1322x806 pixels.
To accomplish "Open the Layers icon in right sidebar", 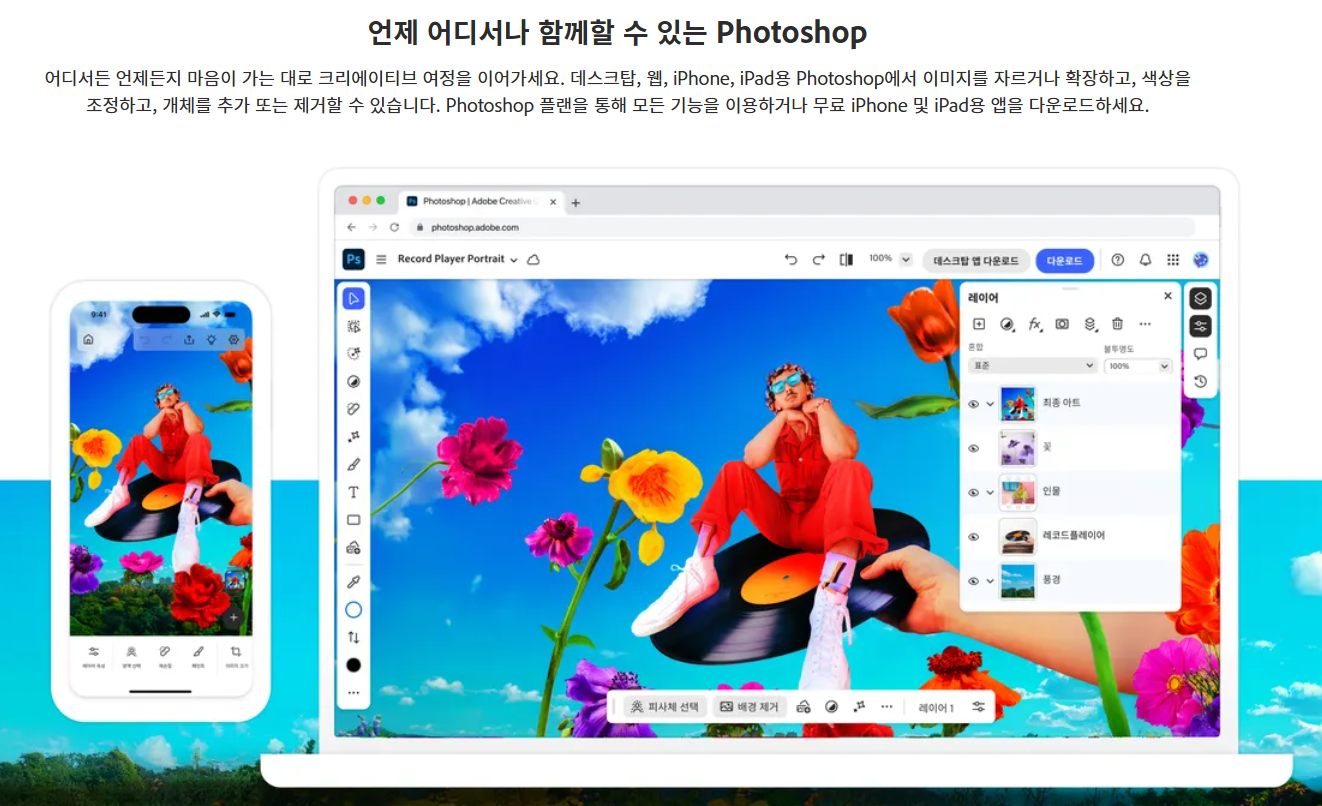I will click(1201, 298).
